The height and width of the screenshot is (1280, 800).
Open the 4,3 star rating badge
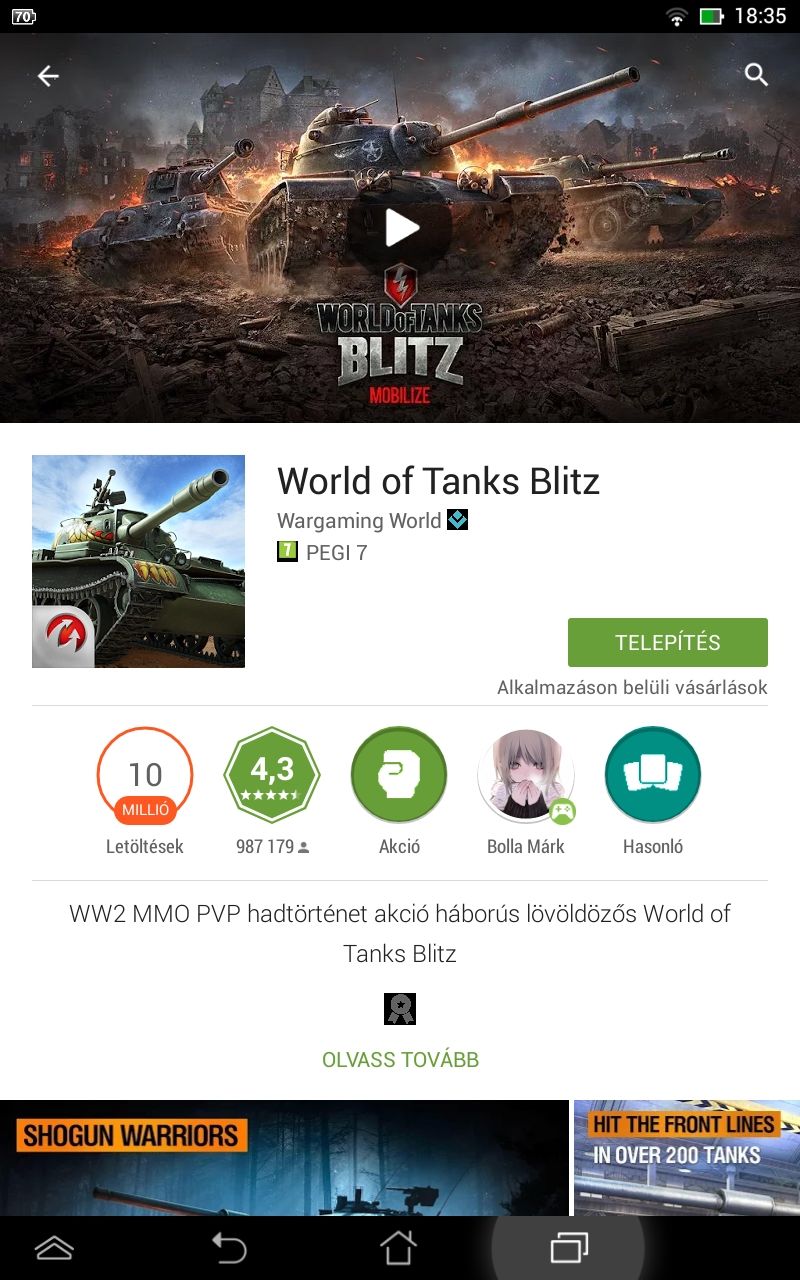tap(272, 791)
